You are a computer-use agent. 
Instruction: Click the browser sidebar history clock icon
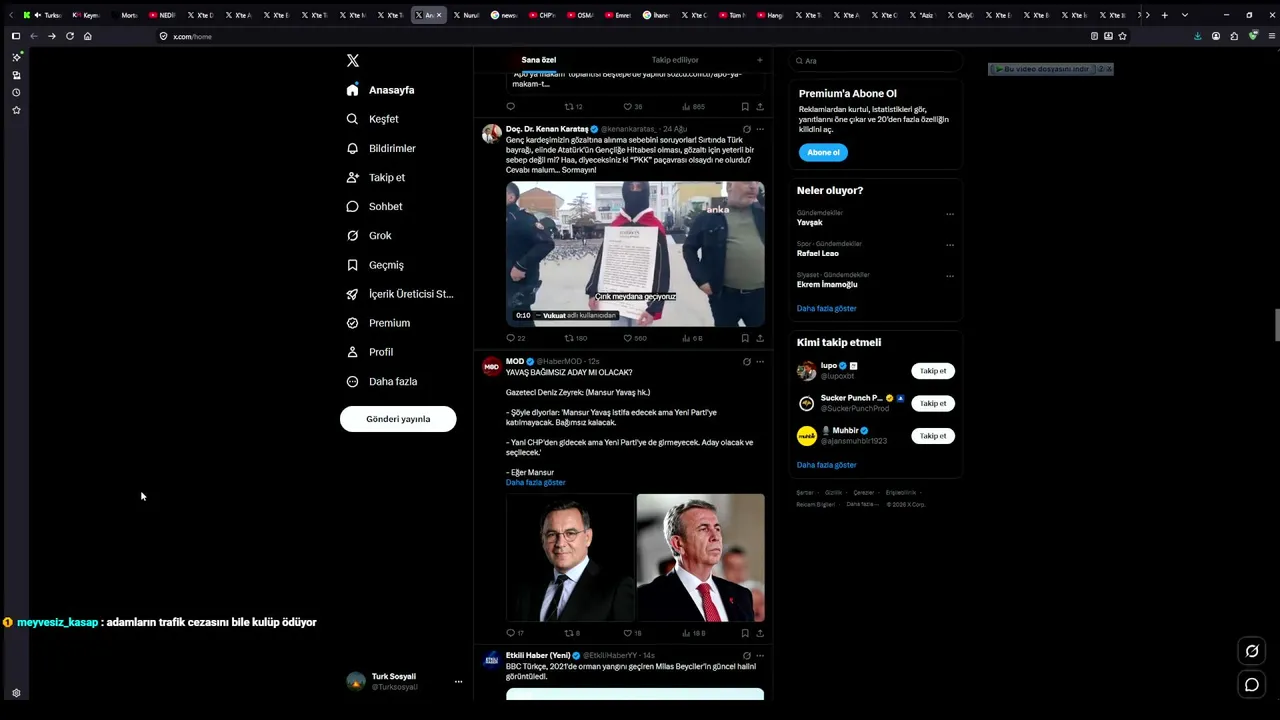pos(16,93)
